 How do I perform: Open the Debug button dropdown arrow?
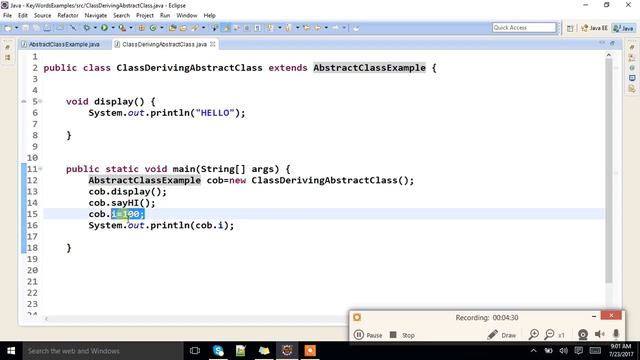95,28
